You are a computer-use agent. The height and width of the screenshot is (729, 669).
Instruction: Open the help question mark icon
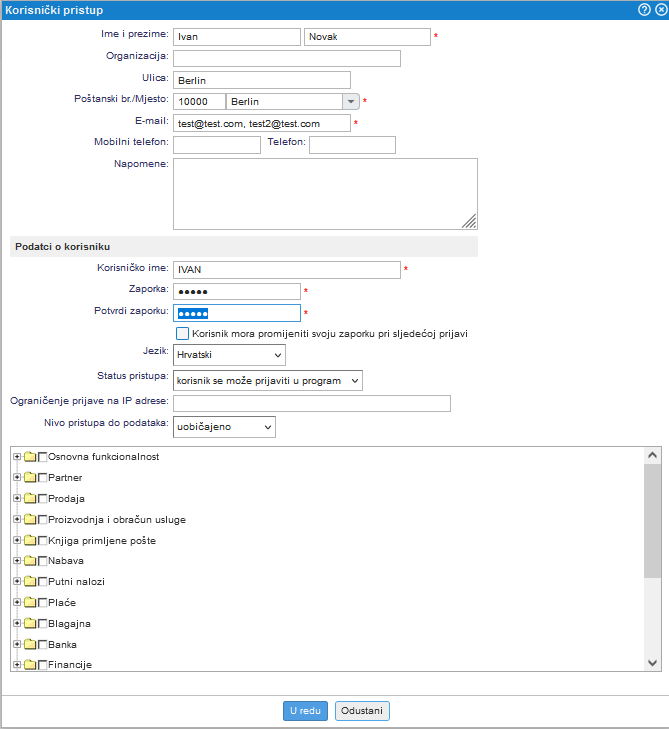point(644,10)
